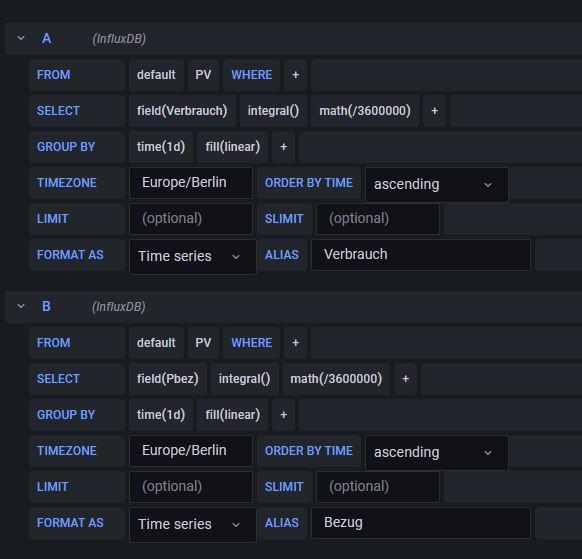Image resolution: width=582 pixels, height=559 pixels.
Task: Collapse query A with its chevron
Action: (x=21, y=38)
